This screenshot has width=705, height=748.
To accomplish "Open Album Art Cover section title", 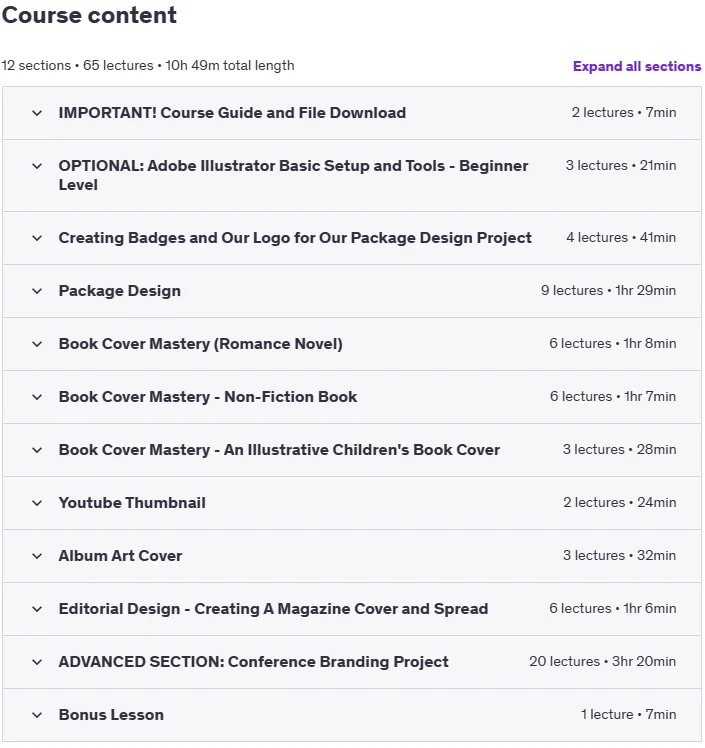I will coord(120,556).
